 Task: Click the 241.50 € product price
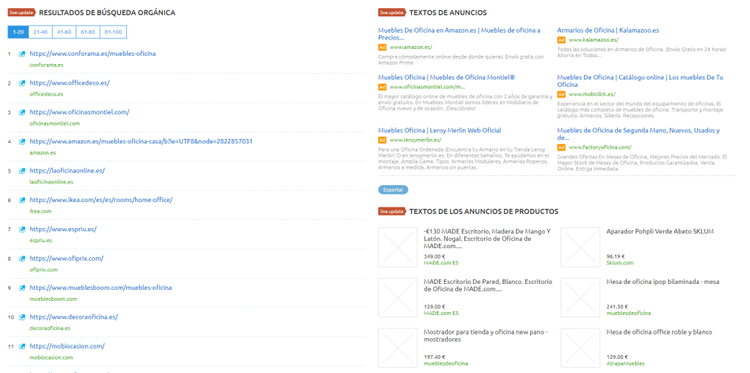[617, 307]
